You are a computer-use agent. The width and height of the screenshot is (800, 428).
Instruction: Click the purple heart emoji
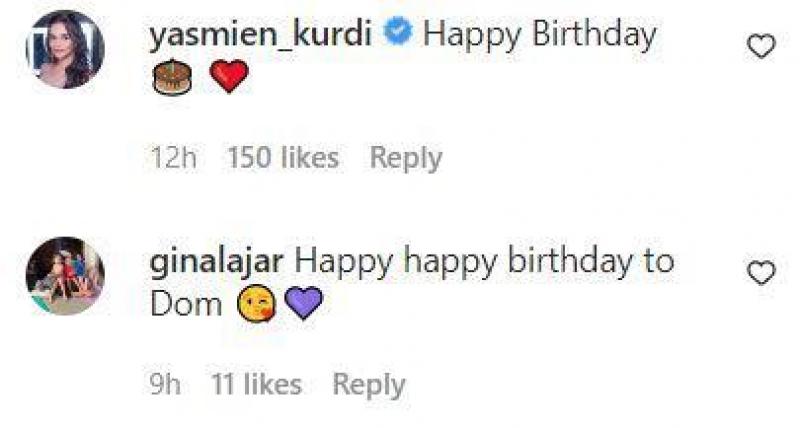[x=303, y=303]
